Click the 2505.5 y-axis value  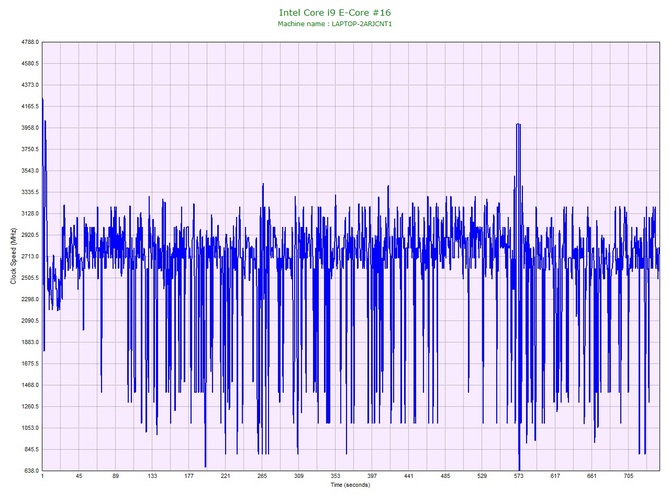(29, 278)
